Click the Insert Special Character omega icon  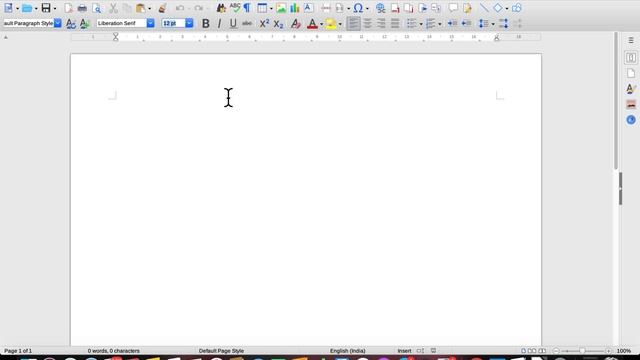358,8
